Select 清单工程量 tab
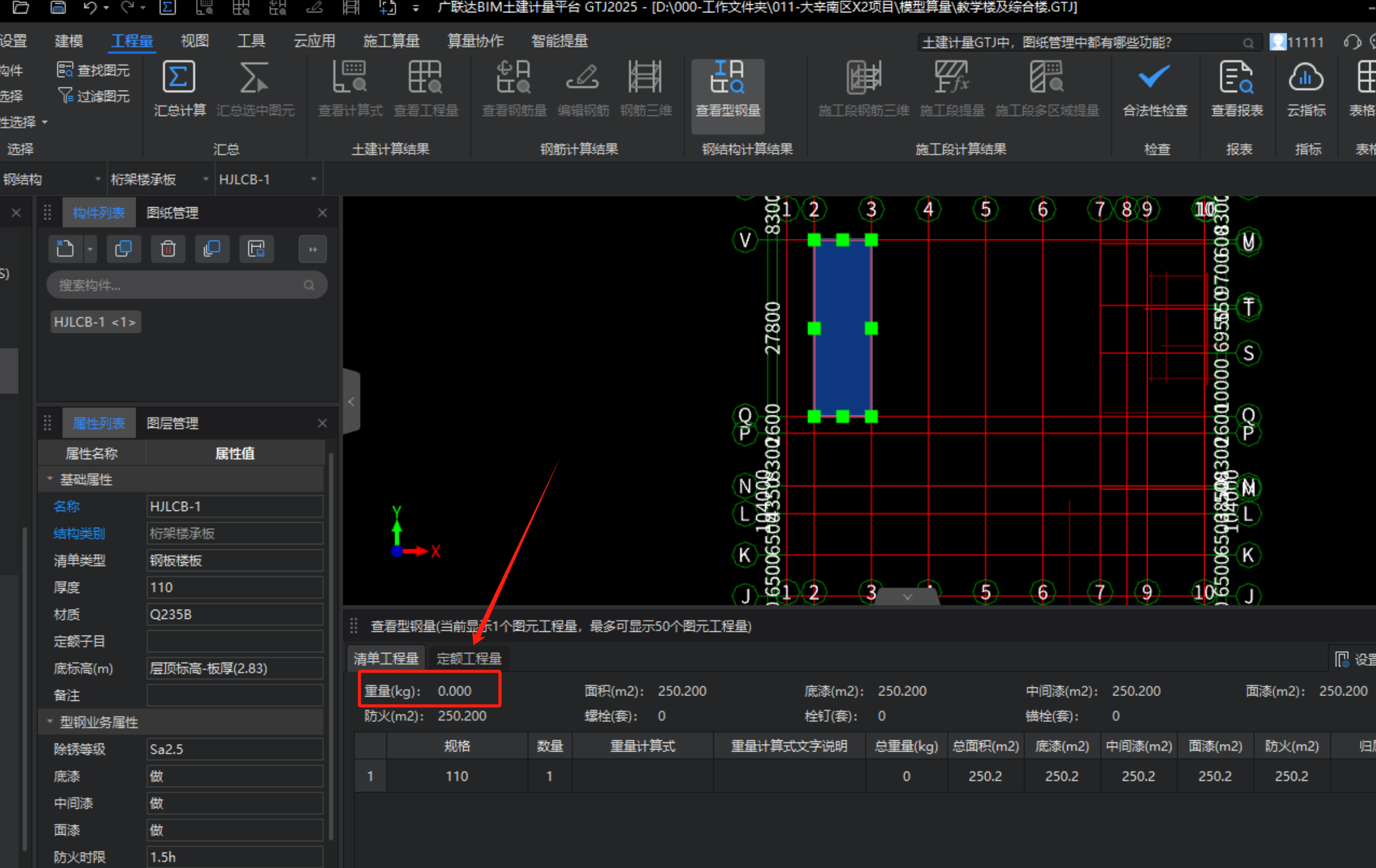 click(x=387, y=658)
